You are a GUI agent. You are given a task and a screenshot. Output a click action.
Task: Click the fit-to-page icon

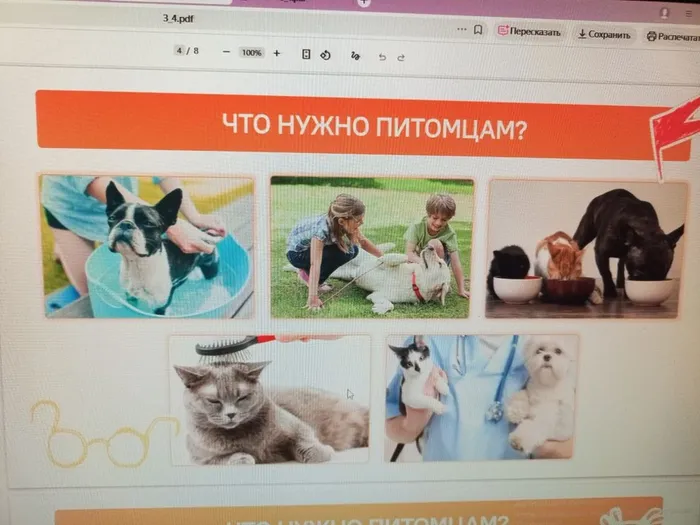pos(306,54)
